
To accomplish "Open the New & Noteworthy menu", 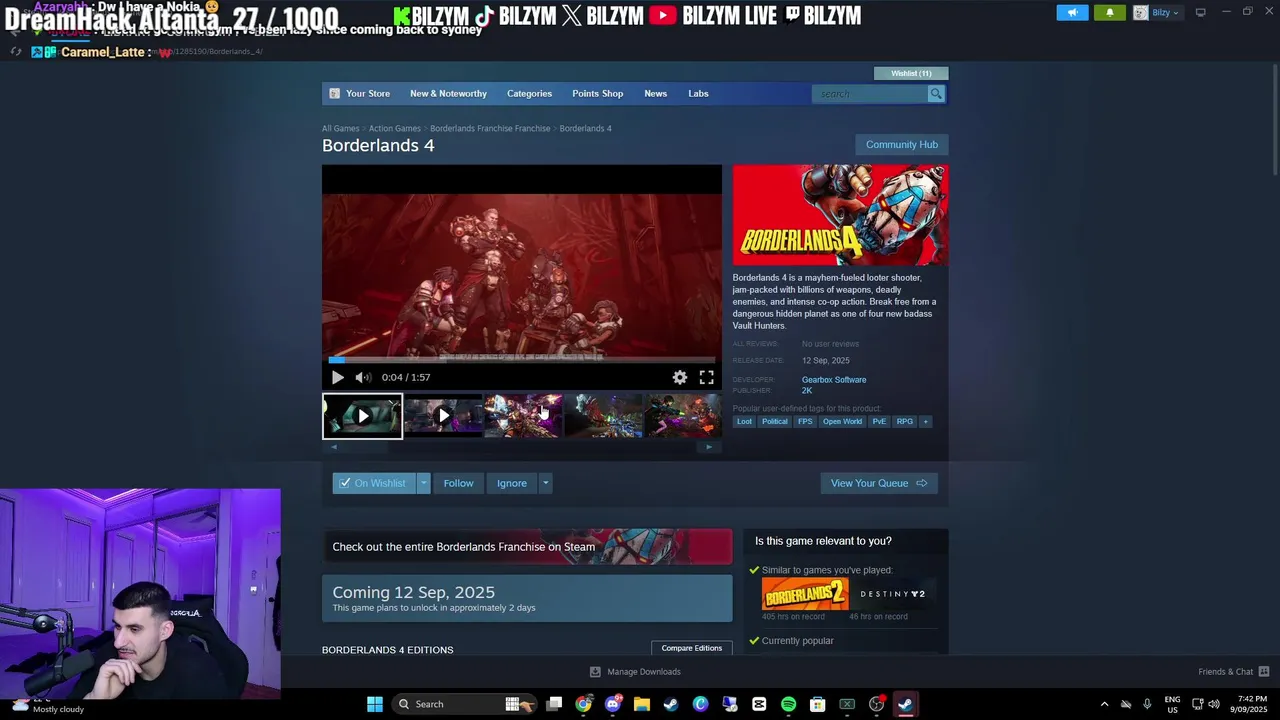I will (448, 93).
